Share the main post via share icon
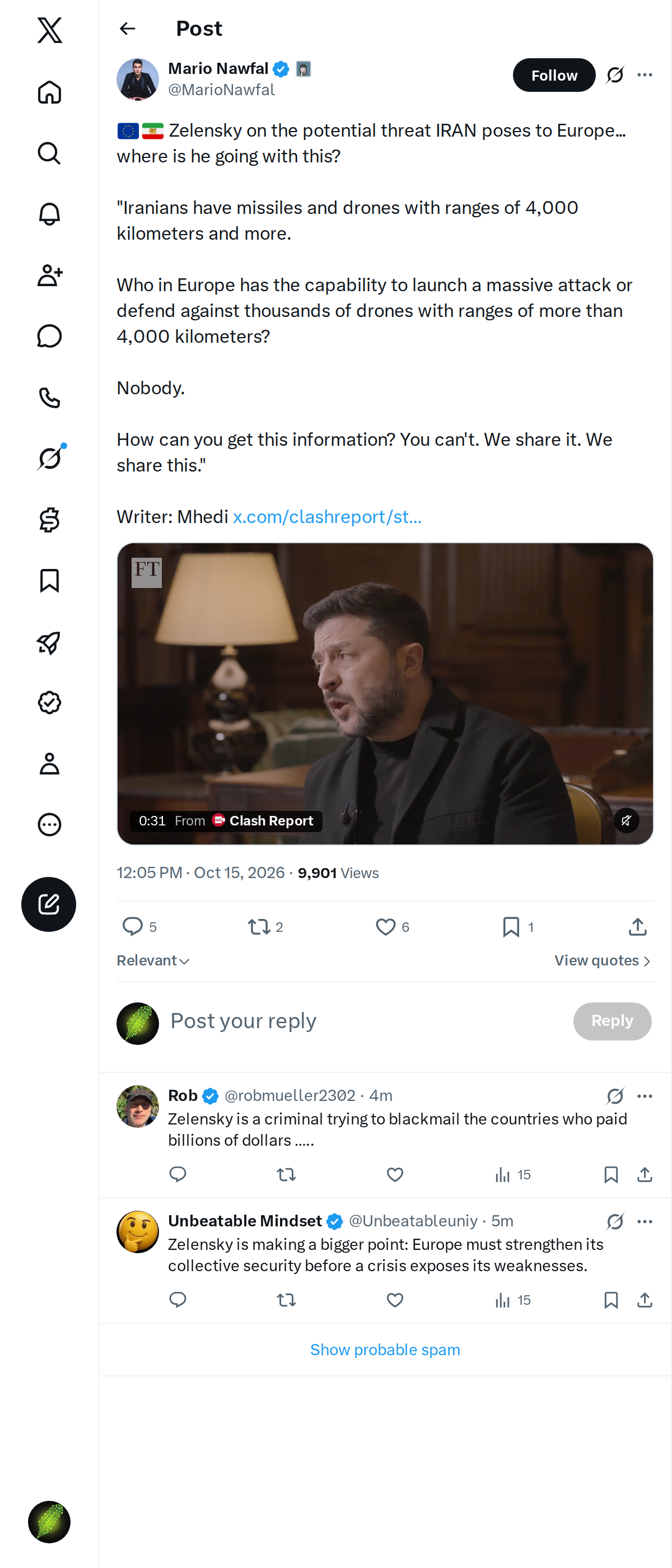The width and height of the screenshot is (672, 1568). 637,926
